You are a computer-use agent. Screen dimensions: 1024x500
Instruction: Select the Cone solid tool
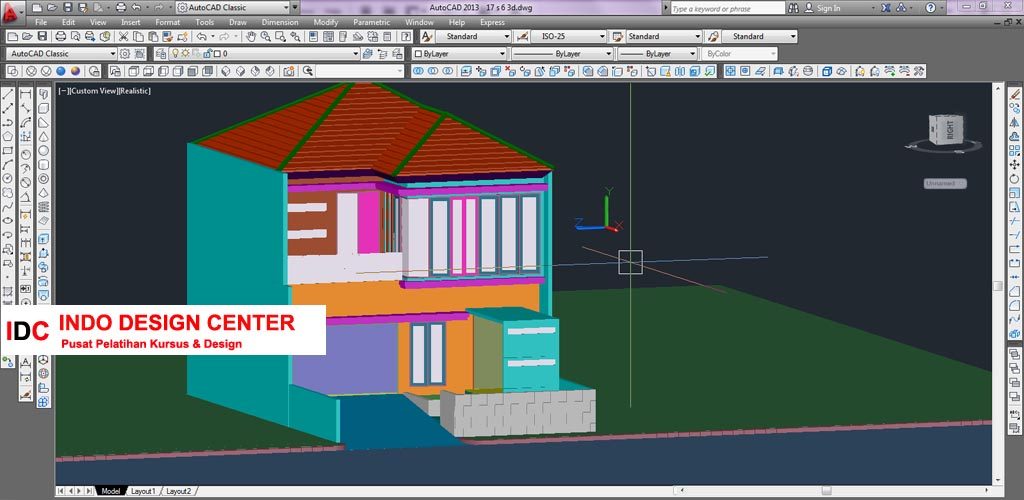(43, 136)
